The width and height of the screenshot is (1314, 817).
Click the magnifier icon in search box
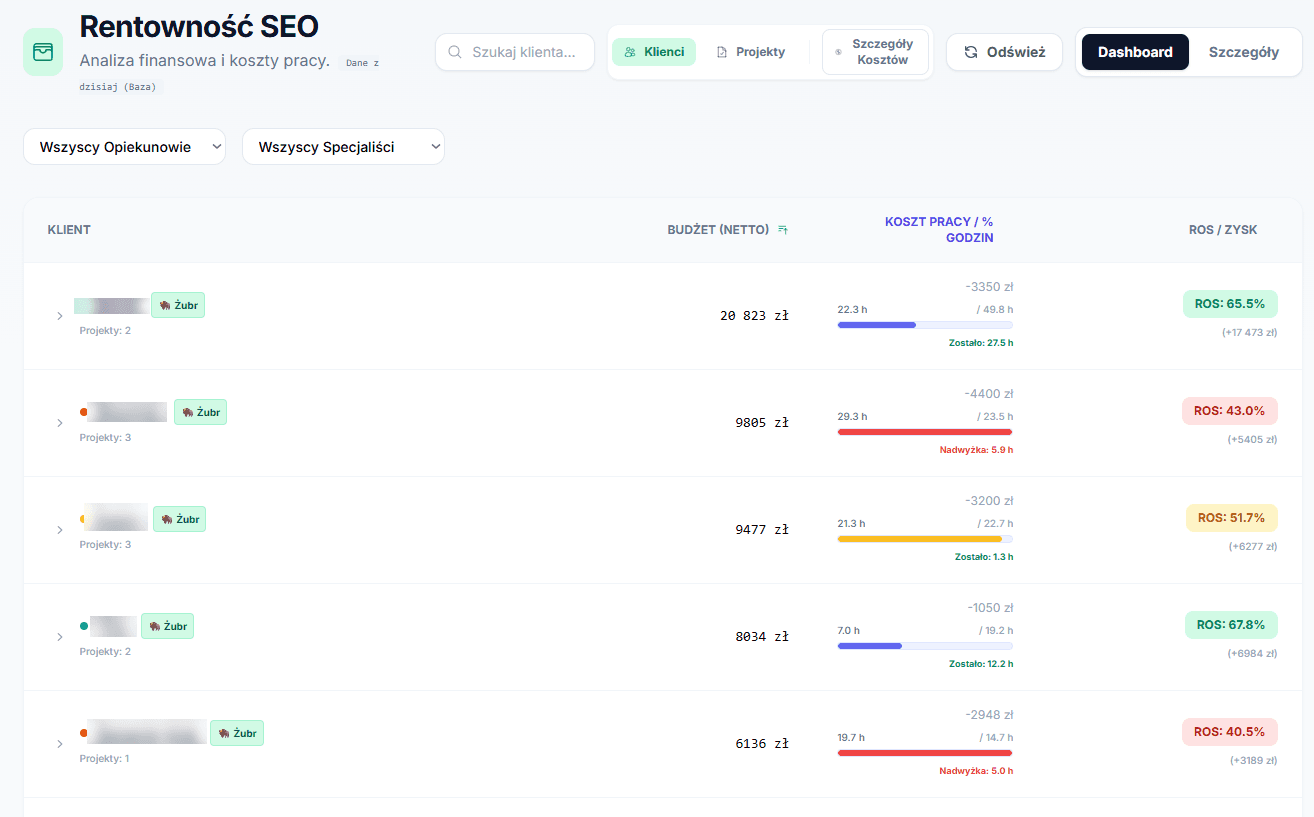tap(455, 52)
